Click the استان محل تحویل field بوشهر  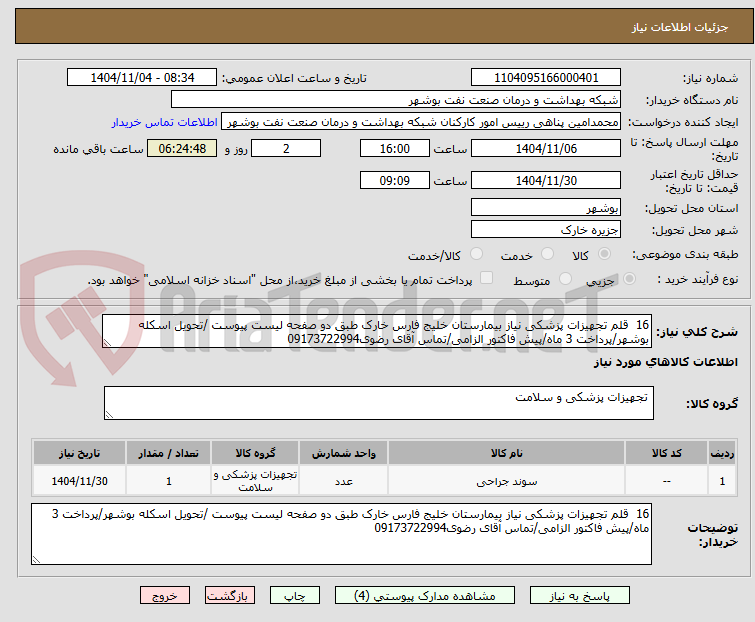point(546,207)
